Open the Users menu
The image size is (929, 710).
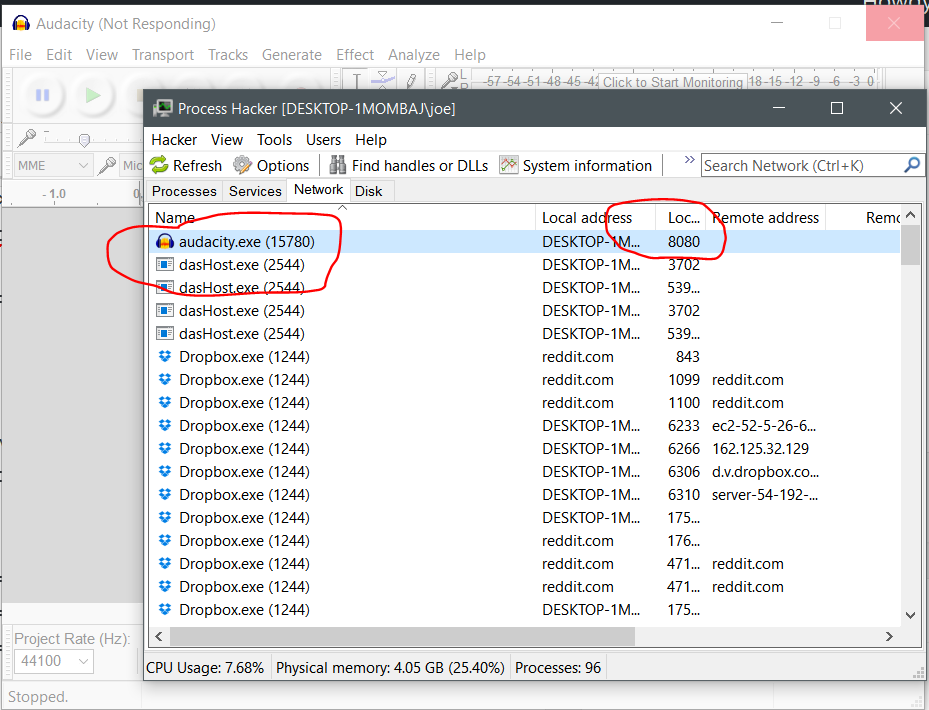323,140
